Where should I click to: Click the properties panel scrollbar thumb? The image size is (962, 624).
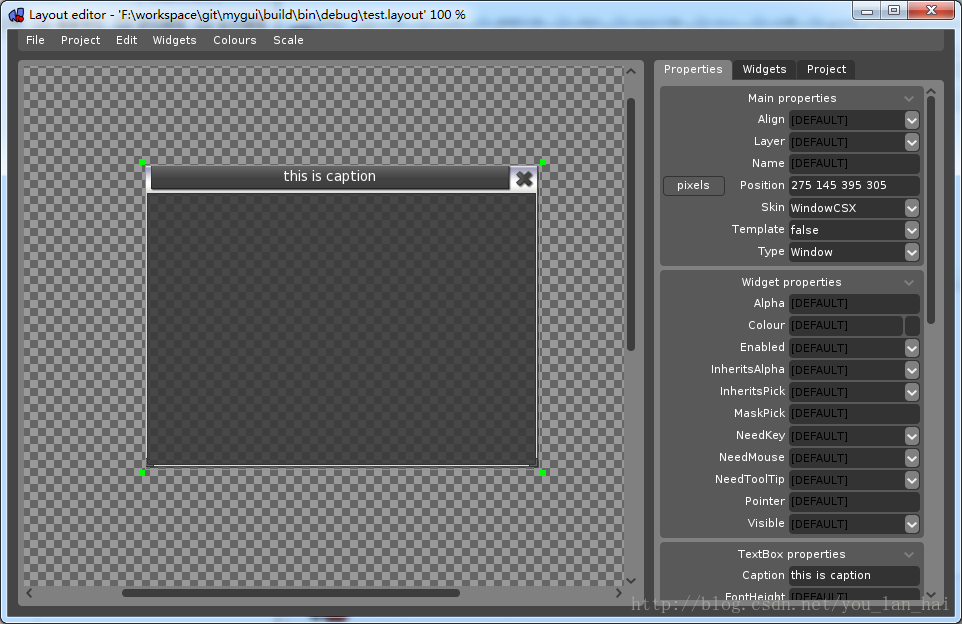(931, 210)
